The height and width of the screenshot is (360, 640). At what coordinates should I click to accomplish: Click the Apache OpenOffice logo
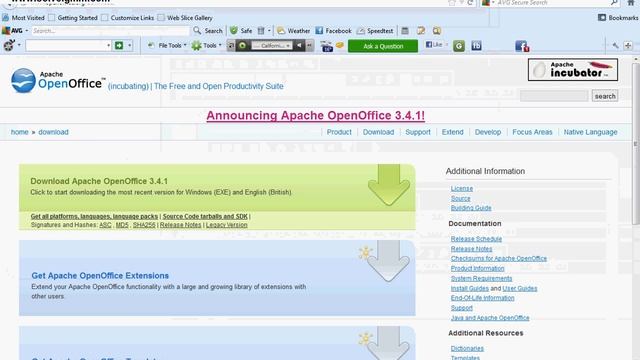click(x=58, y=80)
